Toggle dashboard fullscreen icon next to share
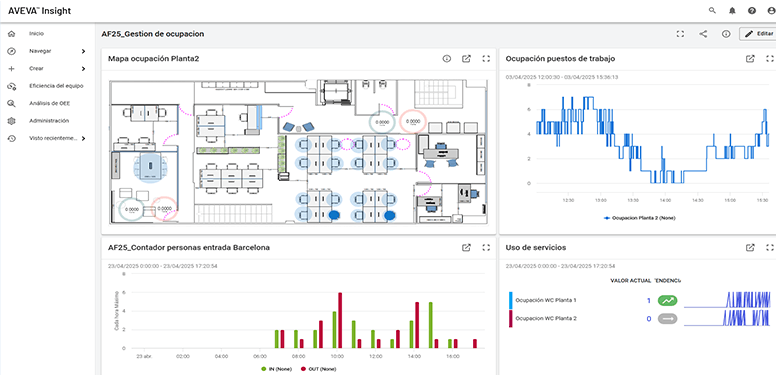The image size is (776, 375). pyautogui.click(x=680, y=34)
